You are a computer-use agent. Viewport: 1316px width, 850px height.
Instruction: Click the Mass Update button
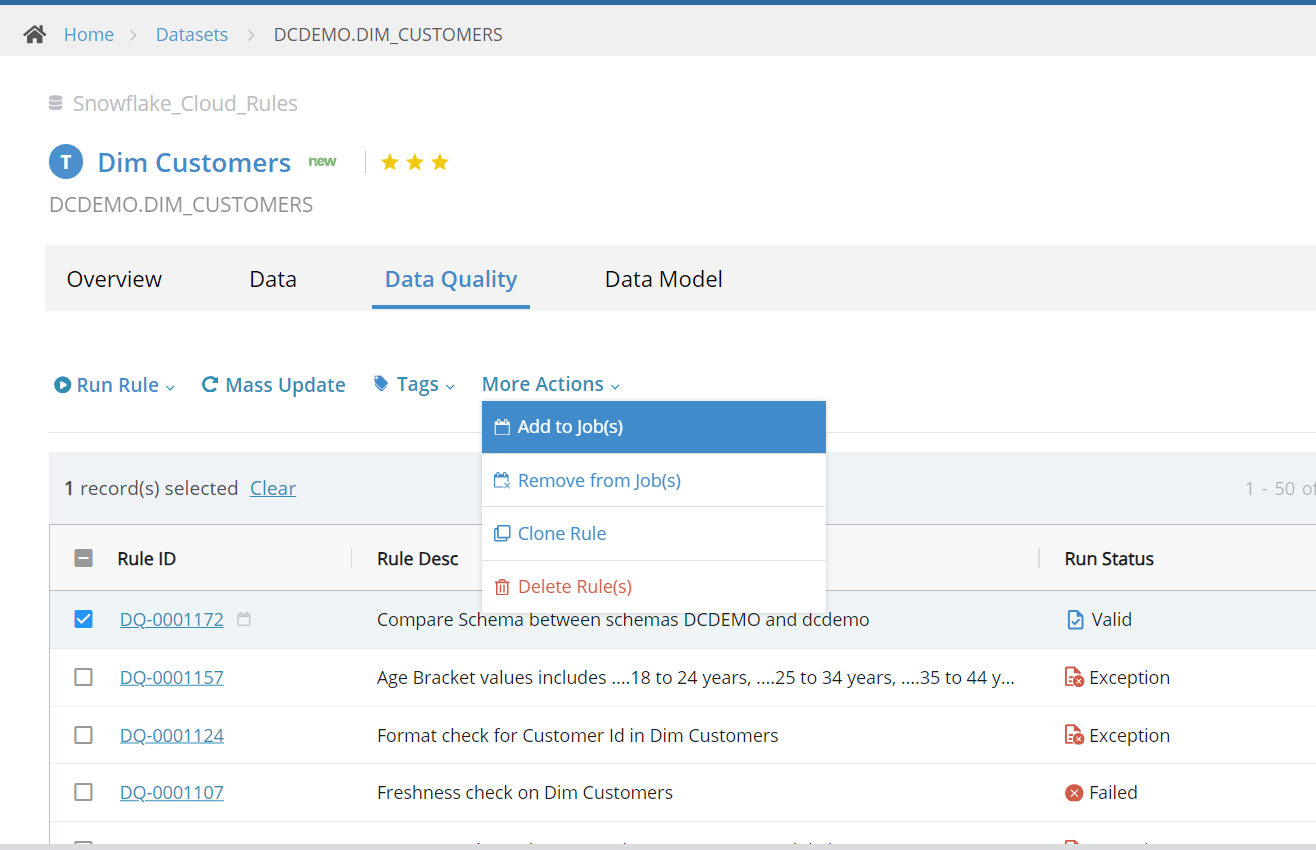coord(273,385)
